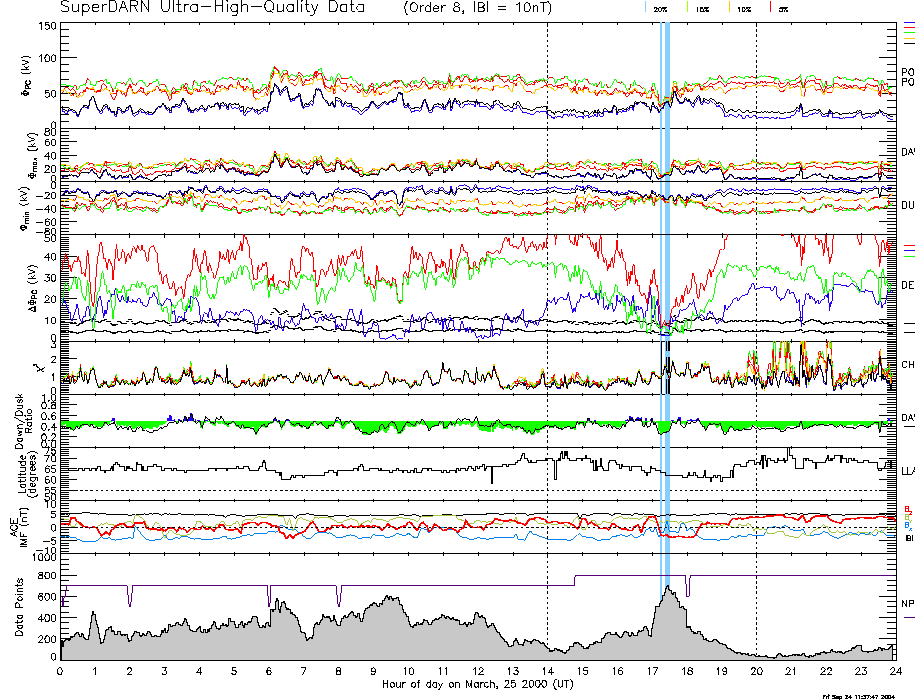This screenshot has width=915, height=700.
Task: Click the "(Order 8, |B| = 10nT)" subtitle
Action: [488, 8]
